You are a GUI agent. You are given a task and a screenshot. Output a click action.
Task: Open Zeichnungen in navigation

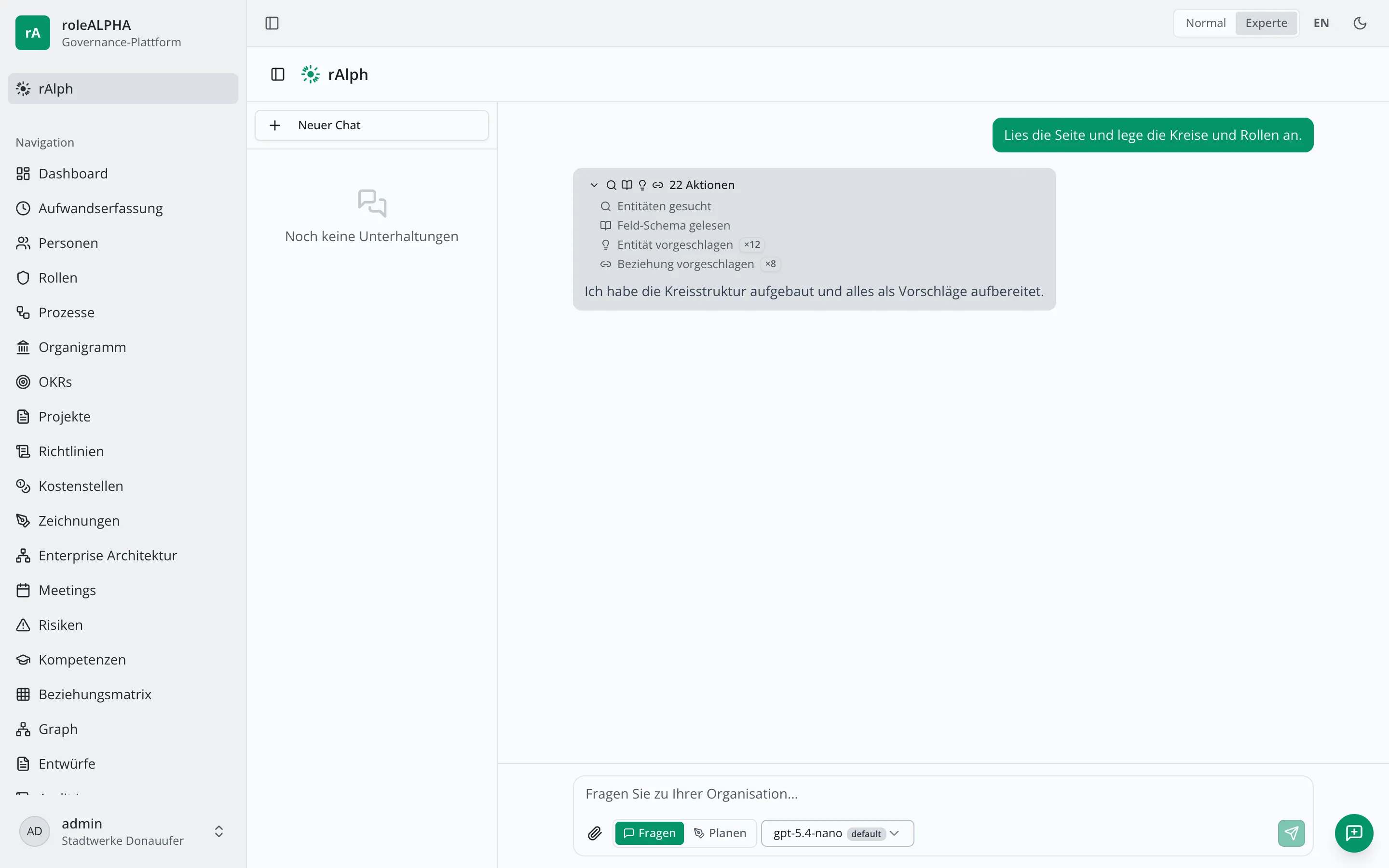123,521
